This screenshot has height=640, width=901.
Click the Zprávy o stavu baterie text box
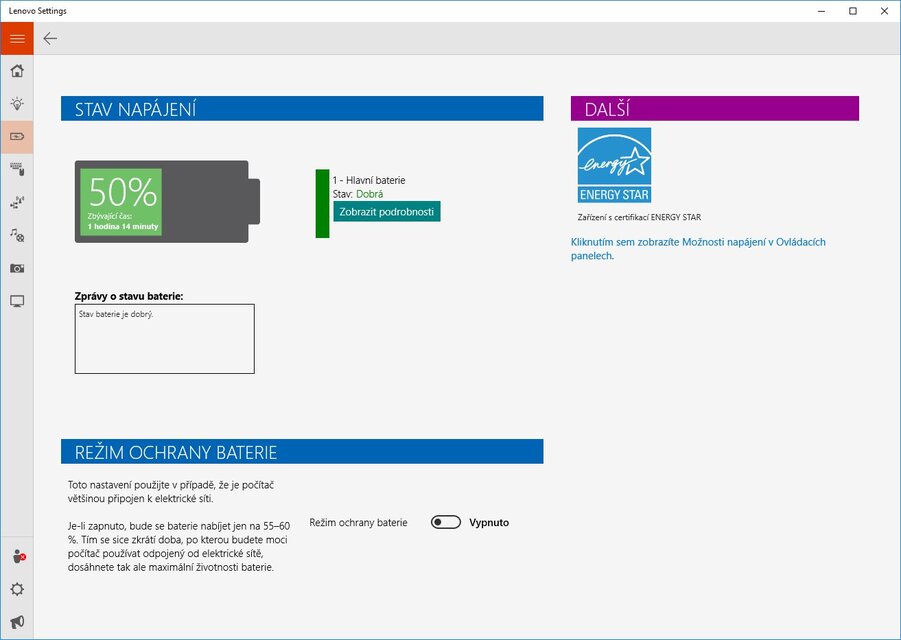coord(164,339)
